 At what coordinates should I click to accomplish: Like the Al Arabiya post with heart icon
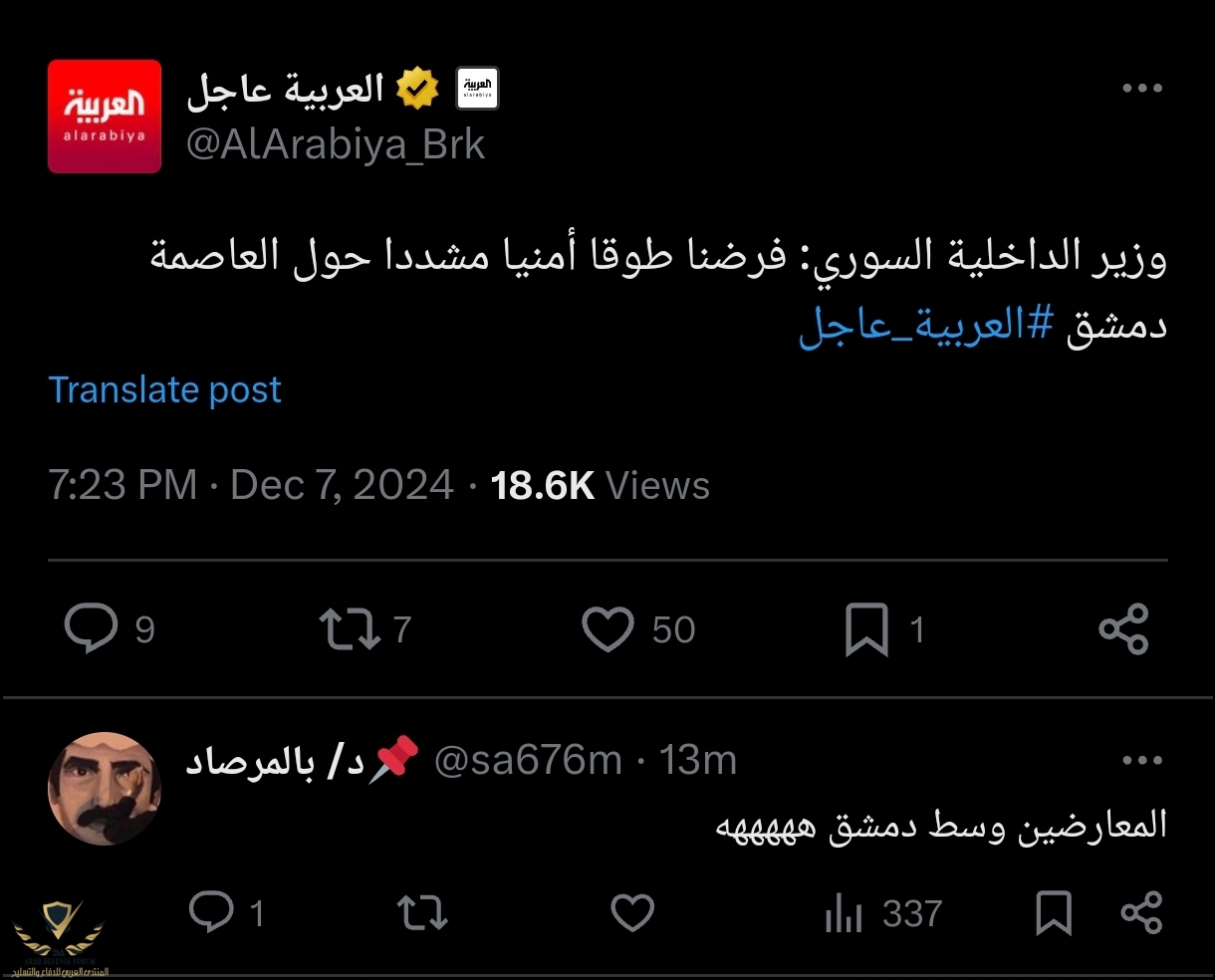pos(607,629)
